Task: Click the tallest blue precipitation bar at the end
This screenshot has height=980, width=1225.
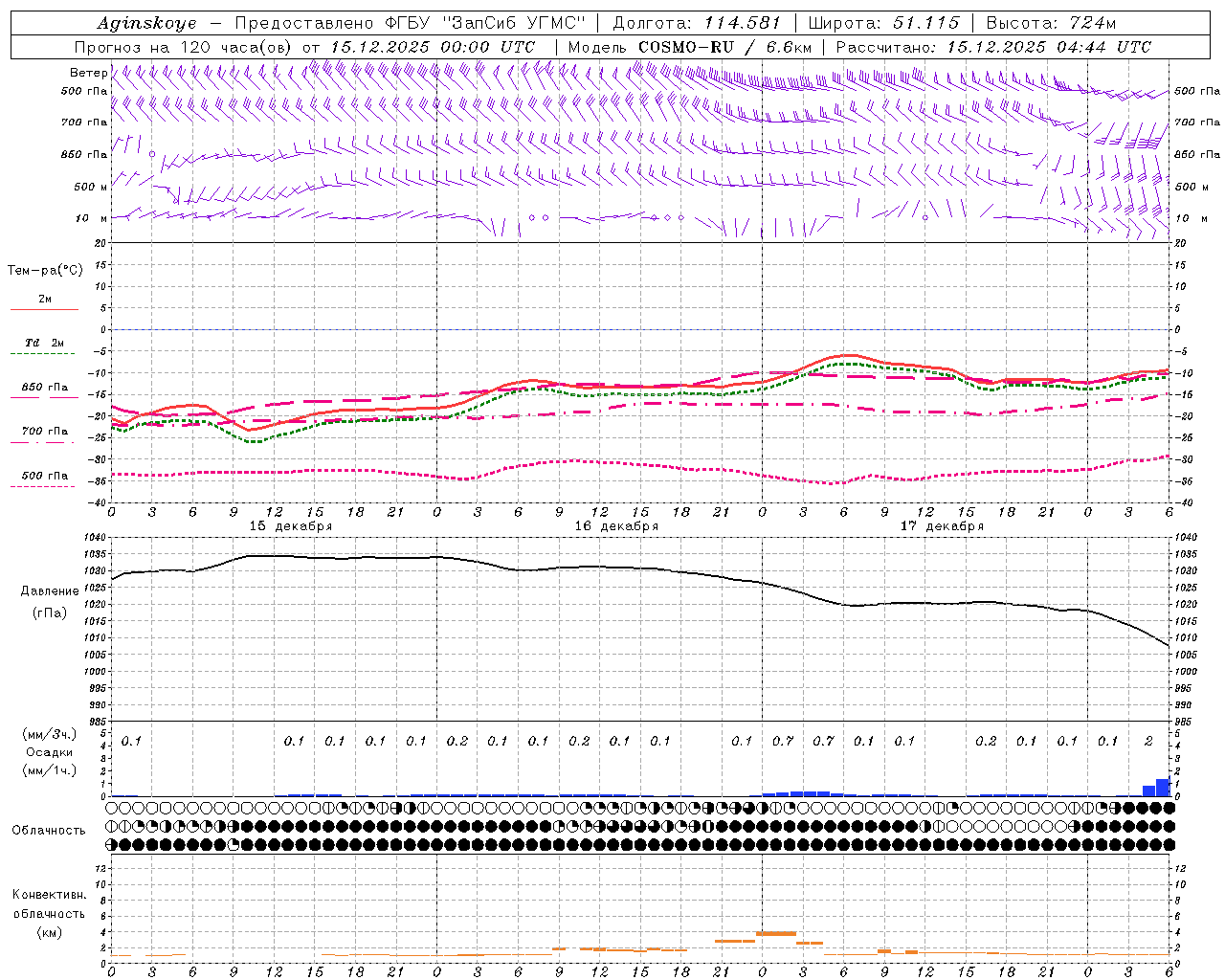Action: (x=1163, y=787)
